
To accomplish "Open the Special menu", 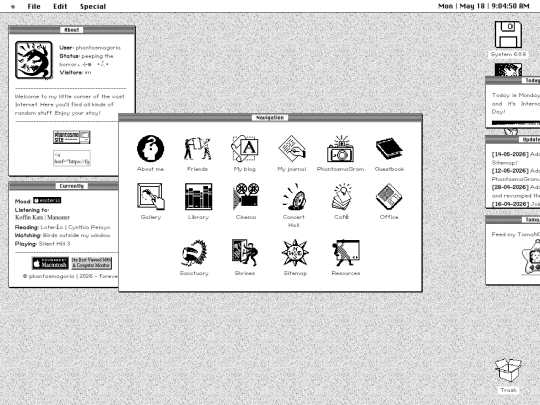I will [93, 6].
